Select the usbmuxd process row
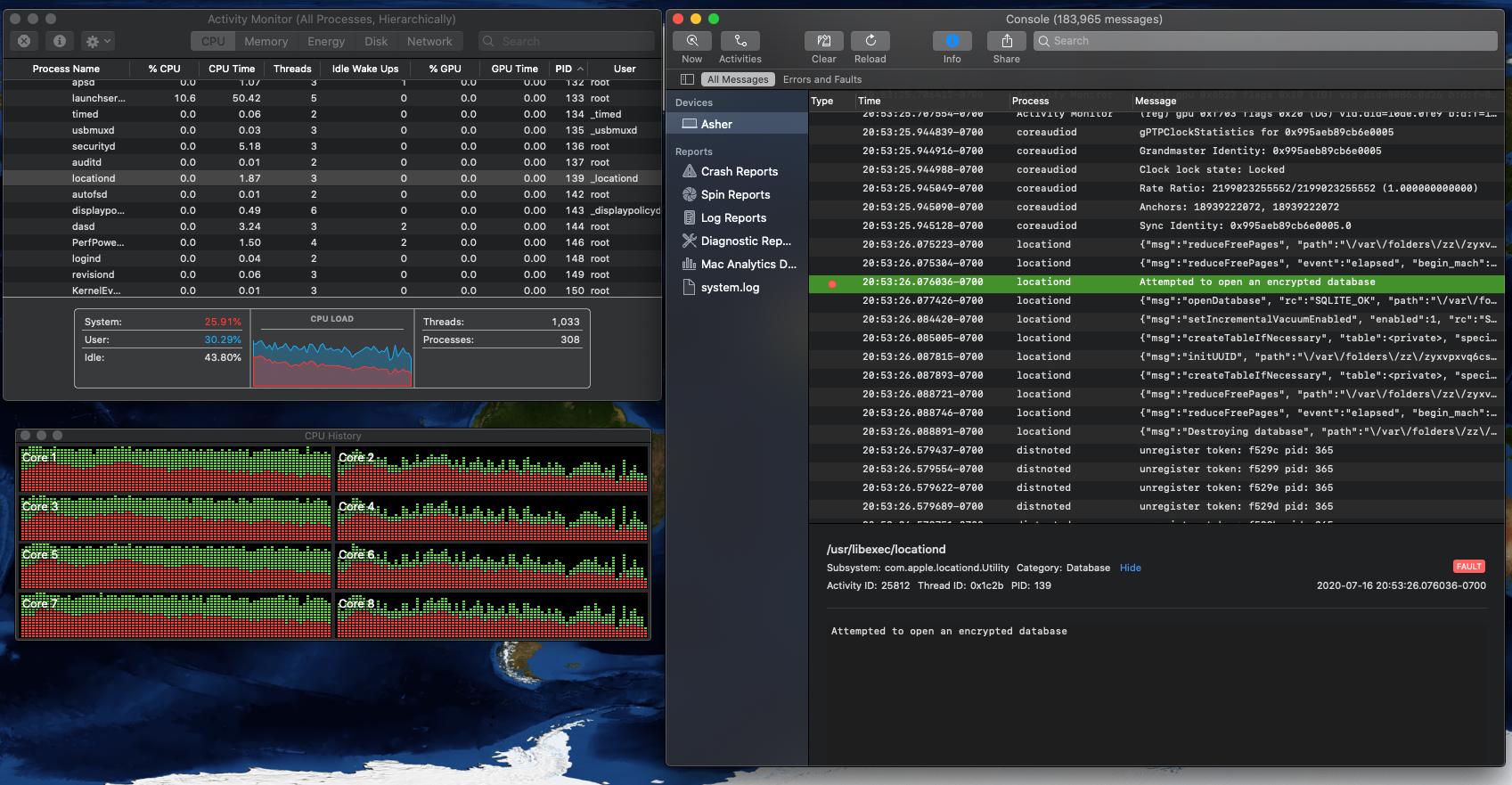Image resolution: width=1512 pixels, height=785 pixels. 332,130
